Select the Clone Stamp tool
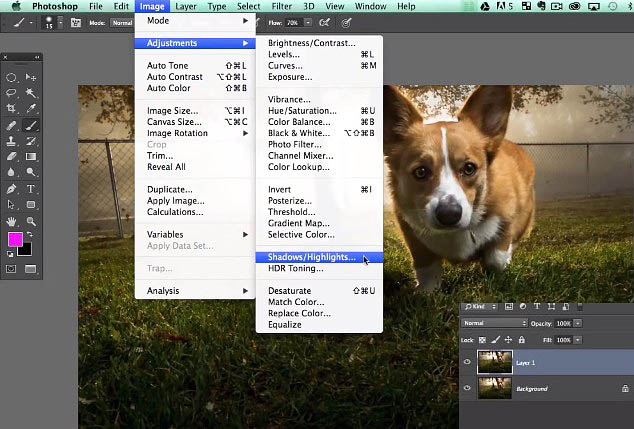Viewport: 634px width, 429px height. 11,141
